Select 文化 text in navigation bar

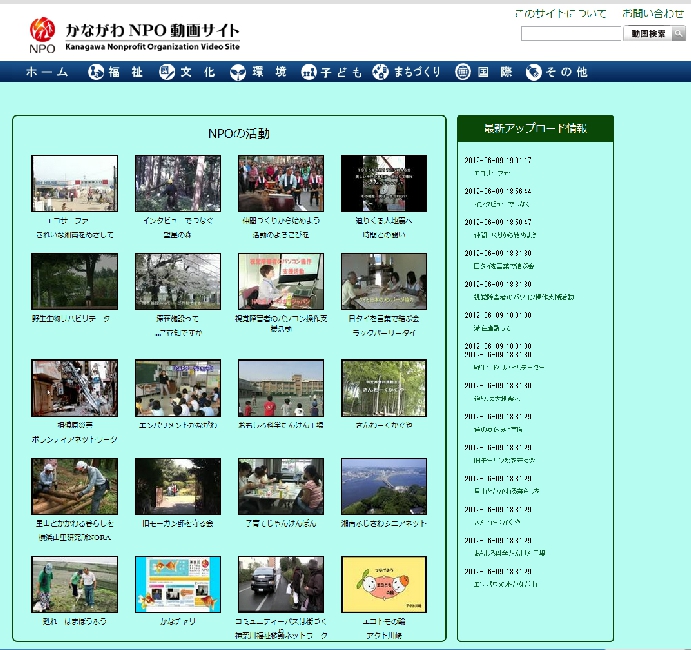(x=197, y=72)
